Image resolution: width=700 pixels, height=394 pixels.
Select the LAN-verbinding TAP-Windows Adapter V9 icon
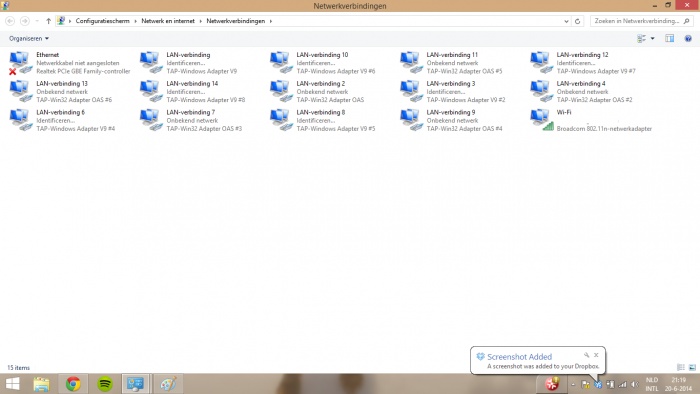151,62
